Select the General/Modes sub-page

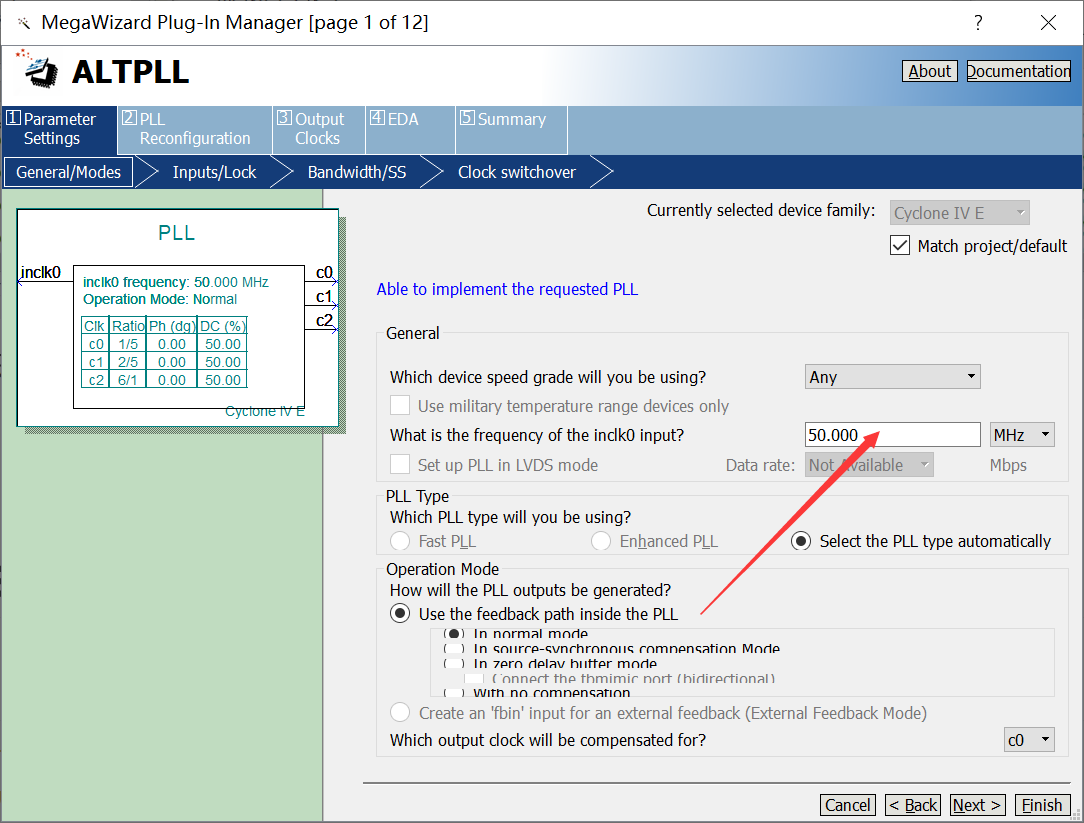click(x=68, y=172)
